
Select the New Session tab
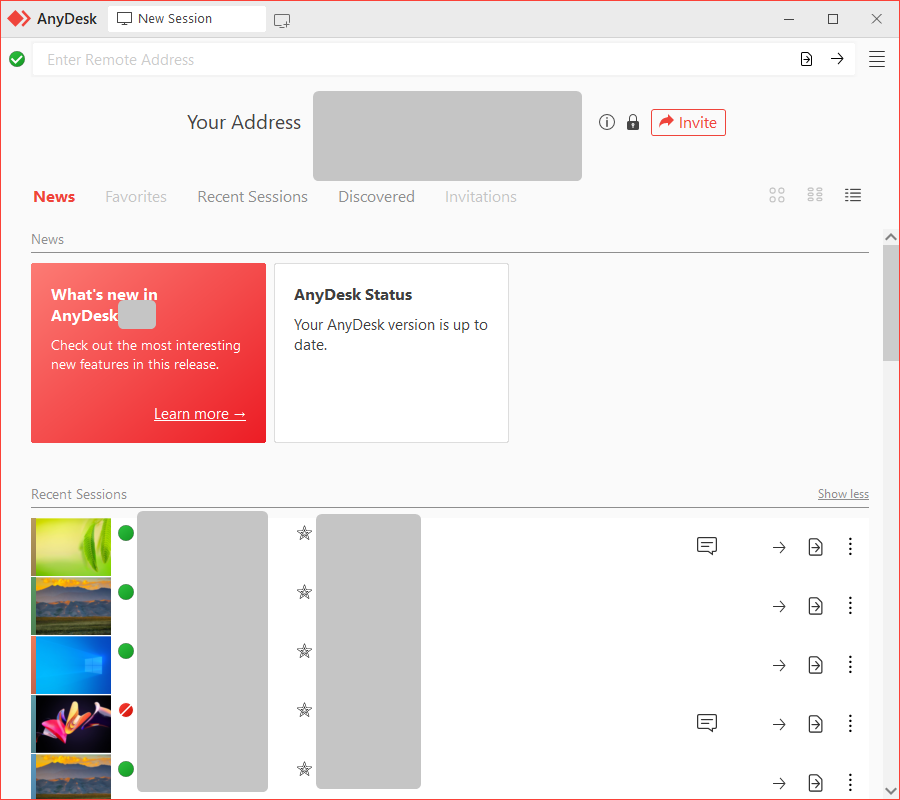pyautogui.click(x=187, y=19)
